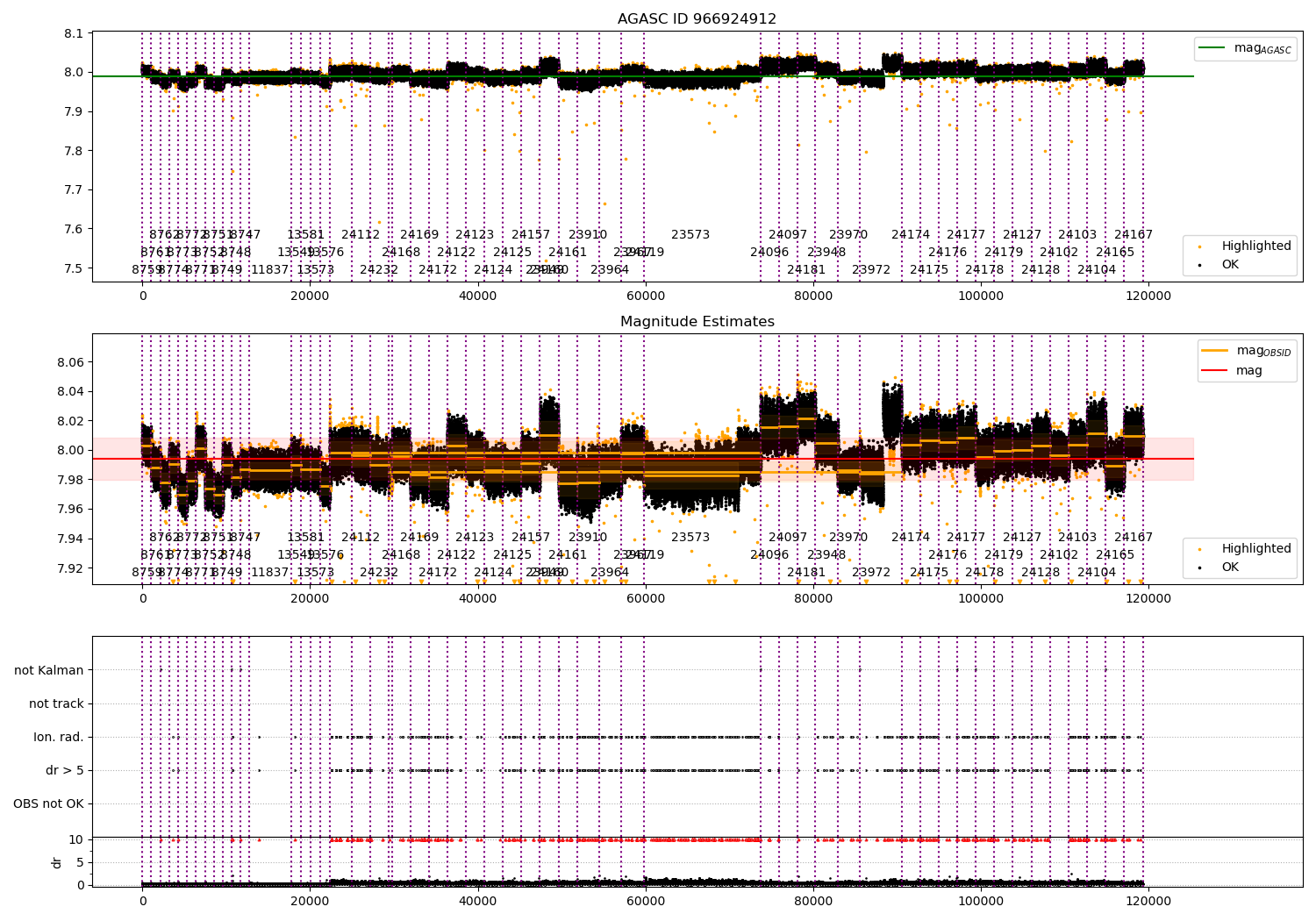Select the mag OBSID orange legend entry
Image resolution: width=1316 pixels, height=921 pixels.
(1246, 351)
